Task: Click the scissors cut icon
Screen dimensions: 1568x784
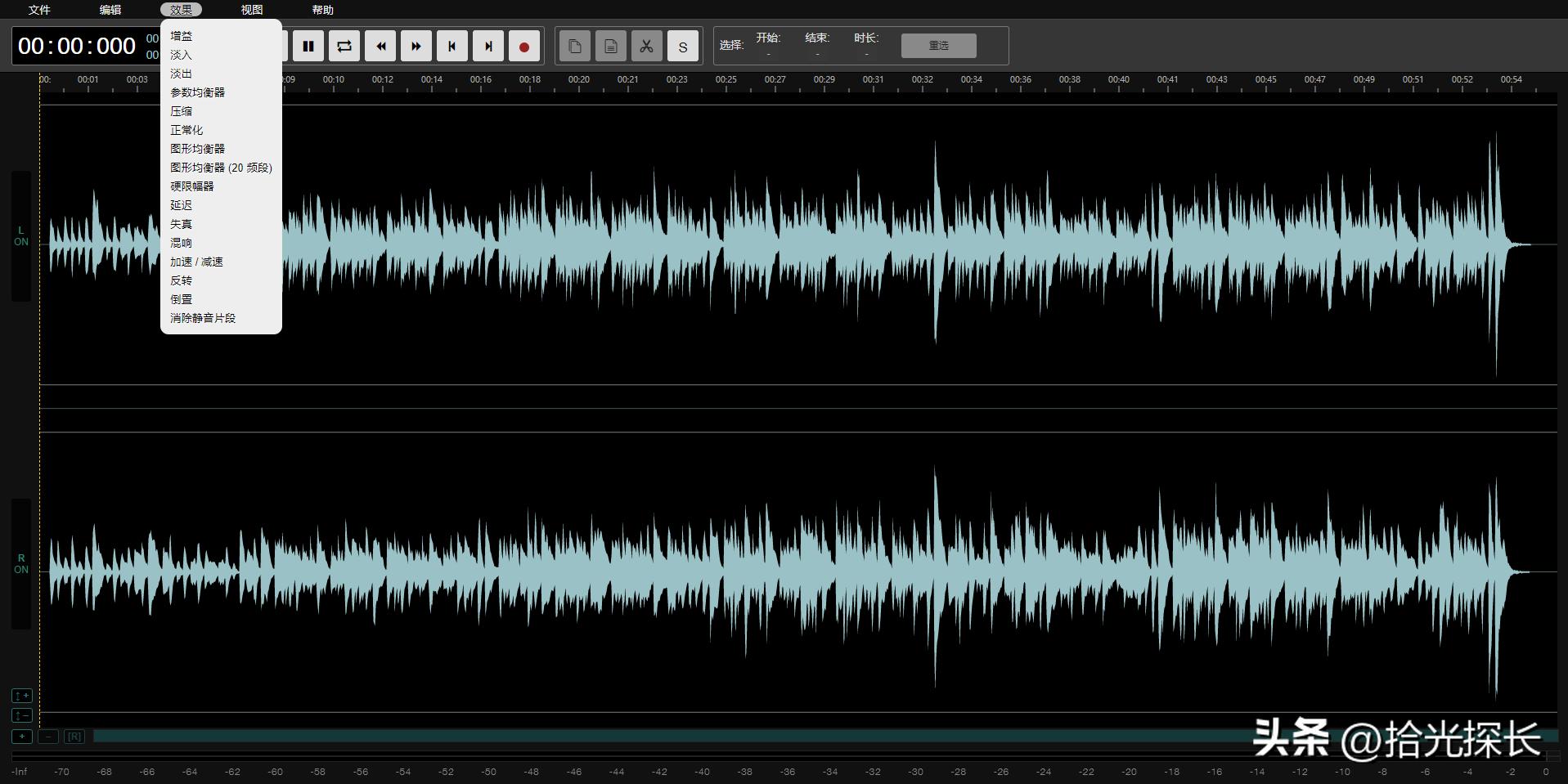Action: [646, 47]
